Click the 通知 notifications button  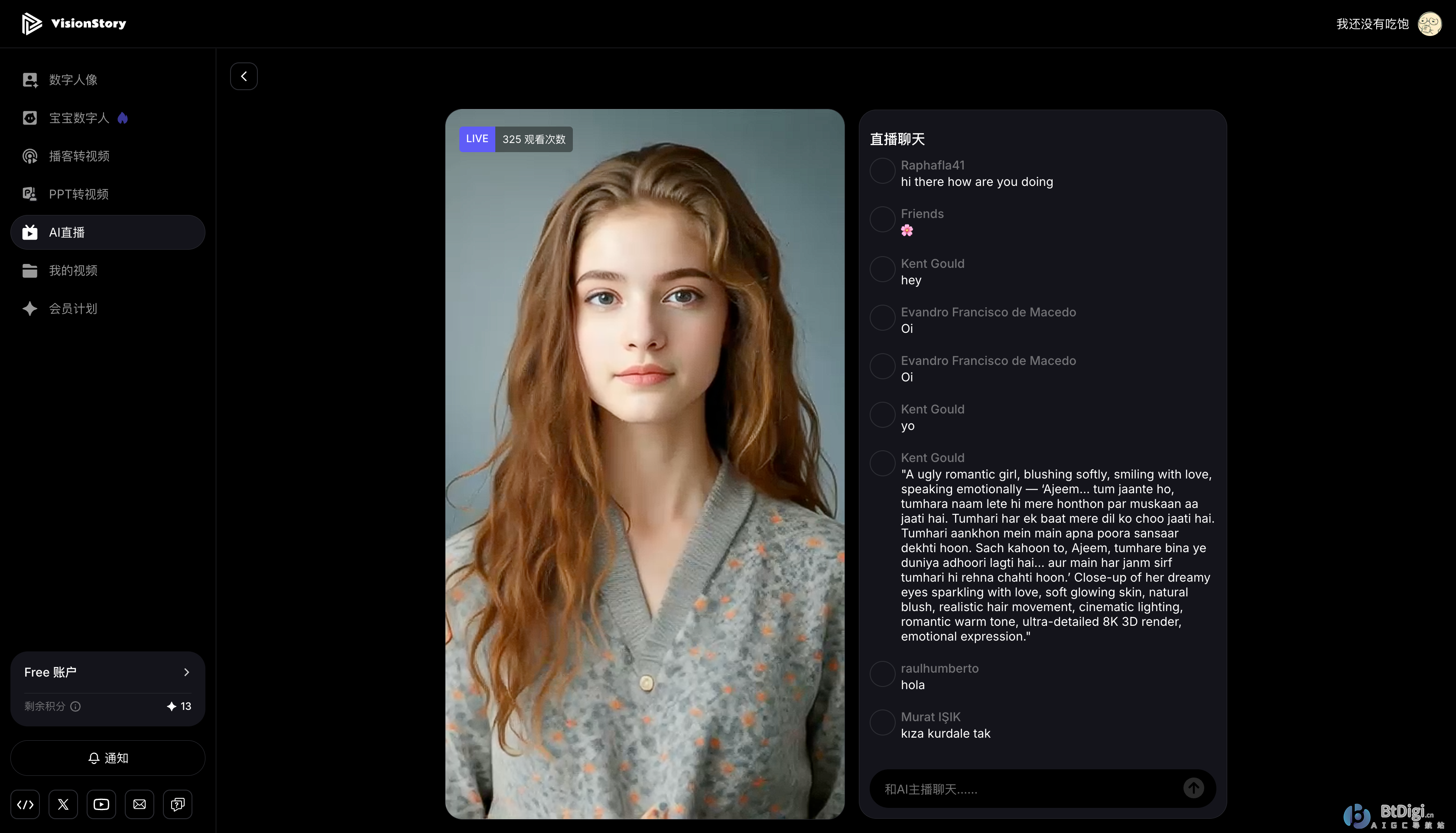click(x=107, y=758)
